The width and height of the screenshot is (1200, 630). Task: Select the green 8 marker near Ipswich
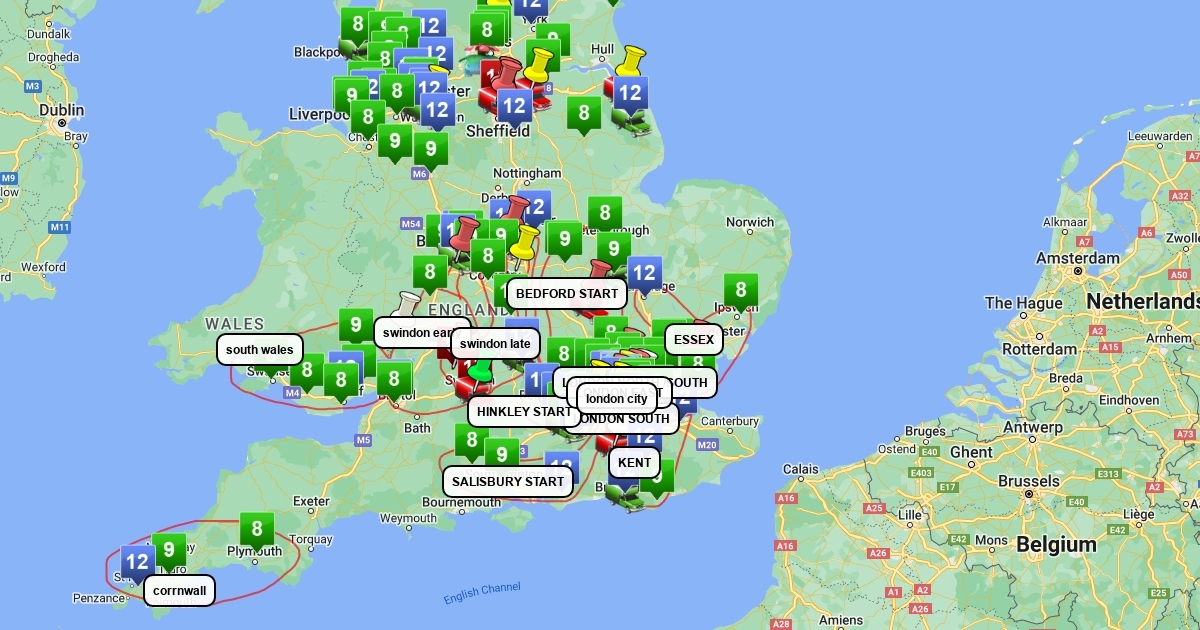741,291
